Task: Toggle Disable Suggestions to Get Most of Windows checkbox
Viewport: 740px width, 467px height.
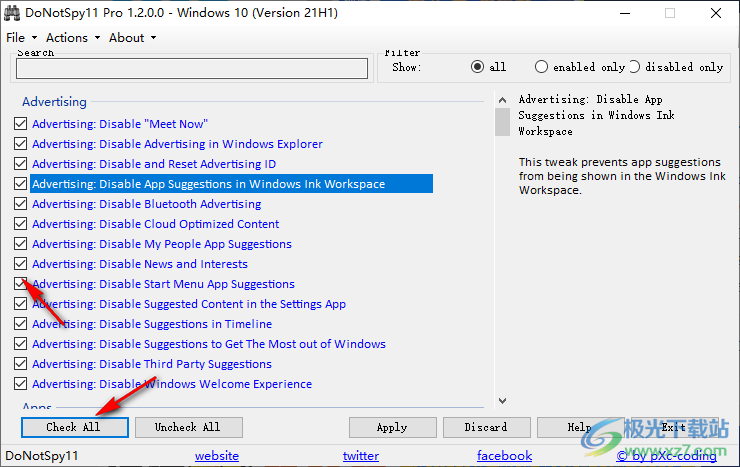Action: 20,344
